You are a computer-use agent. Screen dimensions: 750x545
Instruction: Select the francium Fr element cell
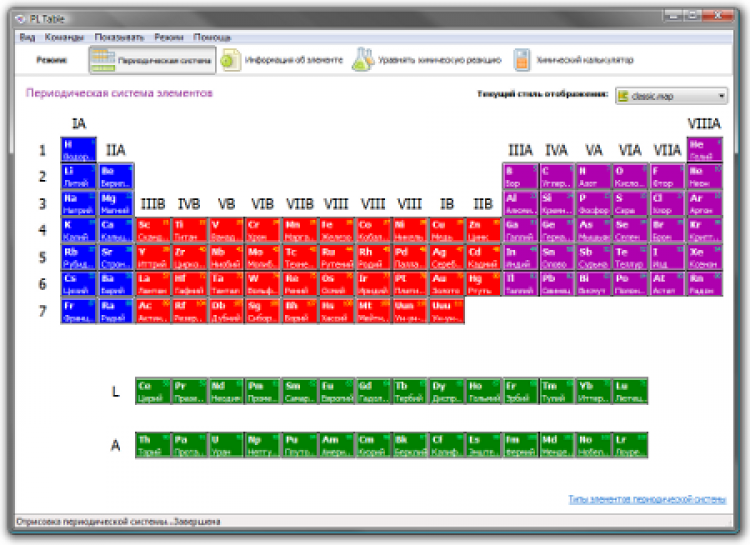(78, 311)
